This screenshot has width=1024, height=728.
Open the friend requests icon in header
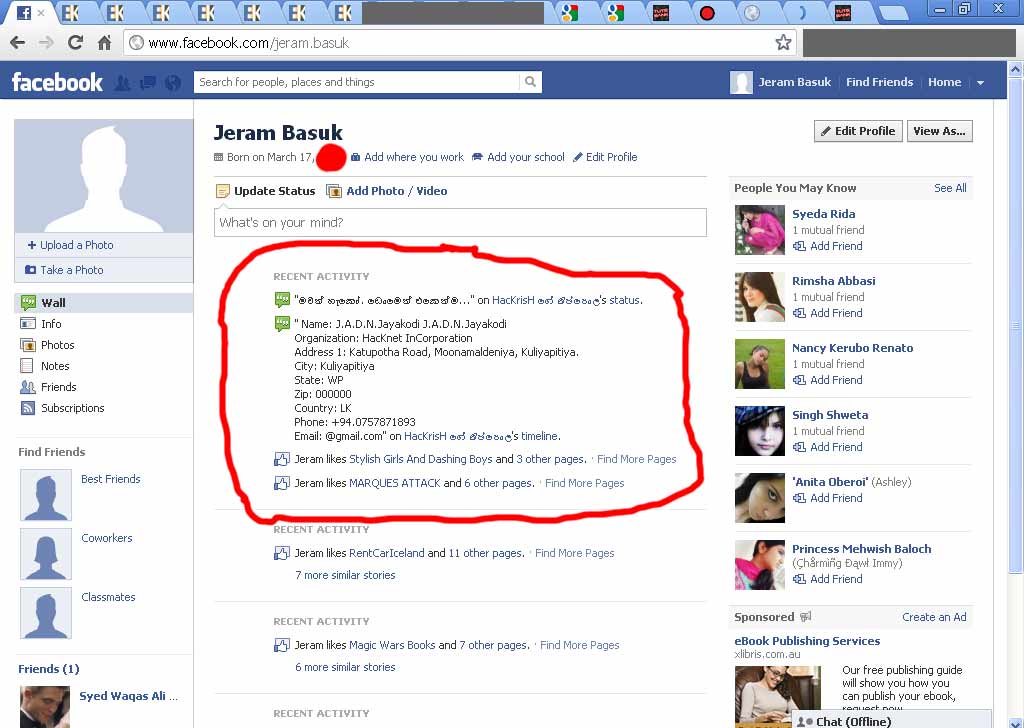122,83
